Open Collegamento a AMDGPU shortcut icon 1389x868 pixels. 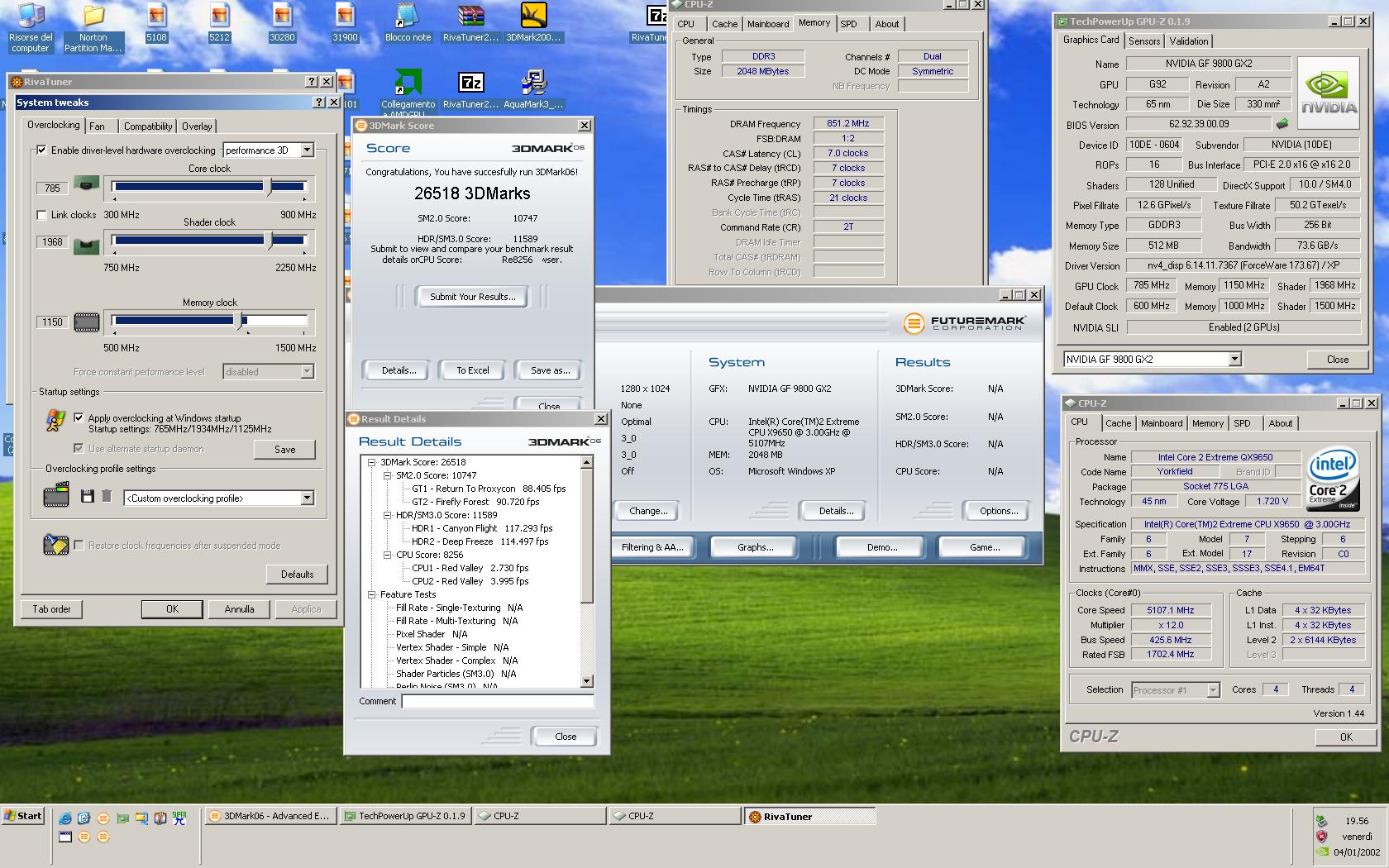[408, 93]
